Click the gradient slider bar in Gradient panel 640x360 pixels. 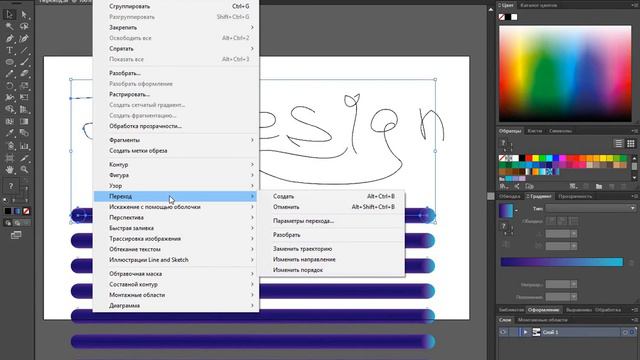(562, 262)
